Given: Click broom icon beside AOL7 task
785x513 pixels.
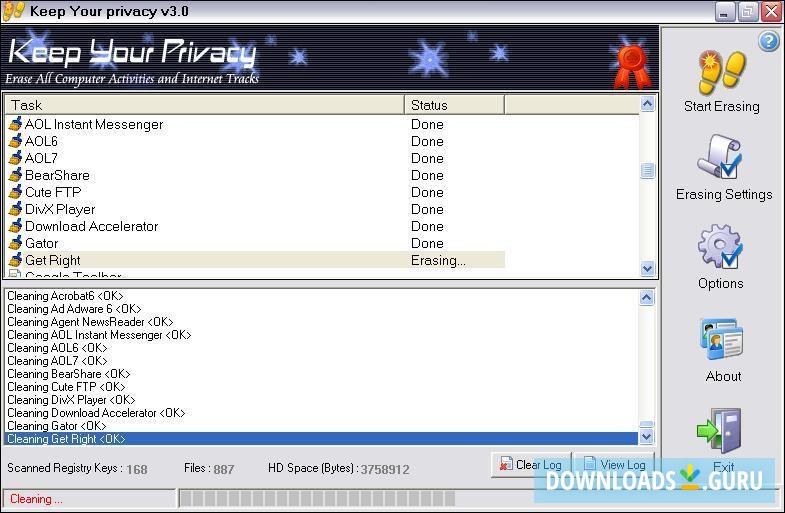Looking at the screenshot, I should (x=16, y=158).
